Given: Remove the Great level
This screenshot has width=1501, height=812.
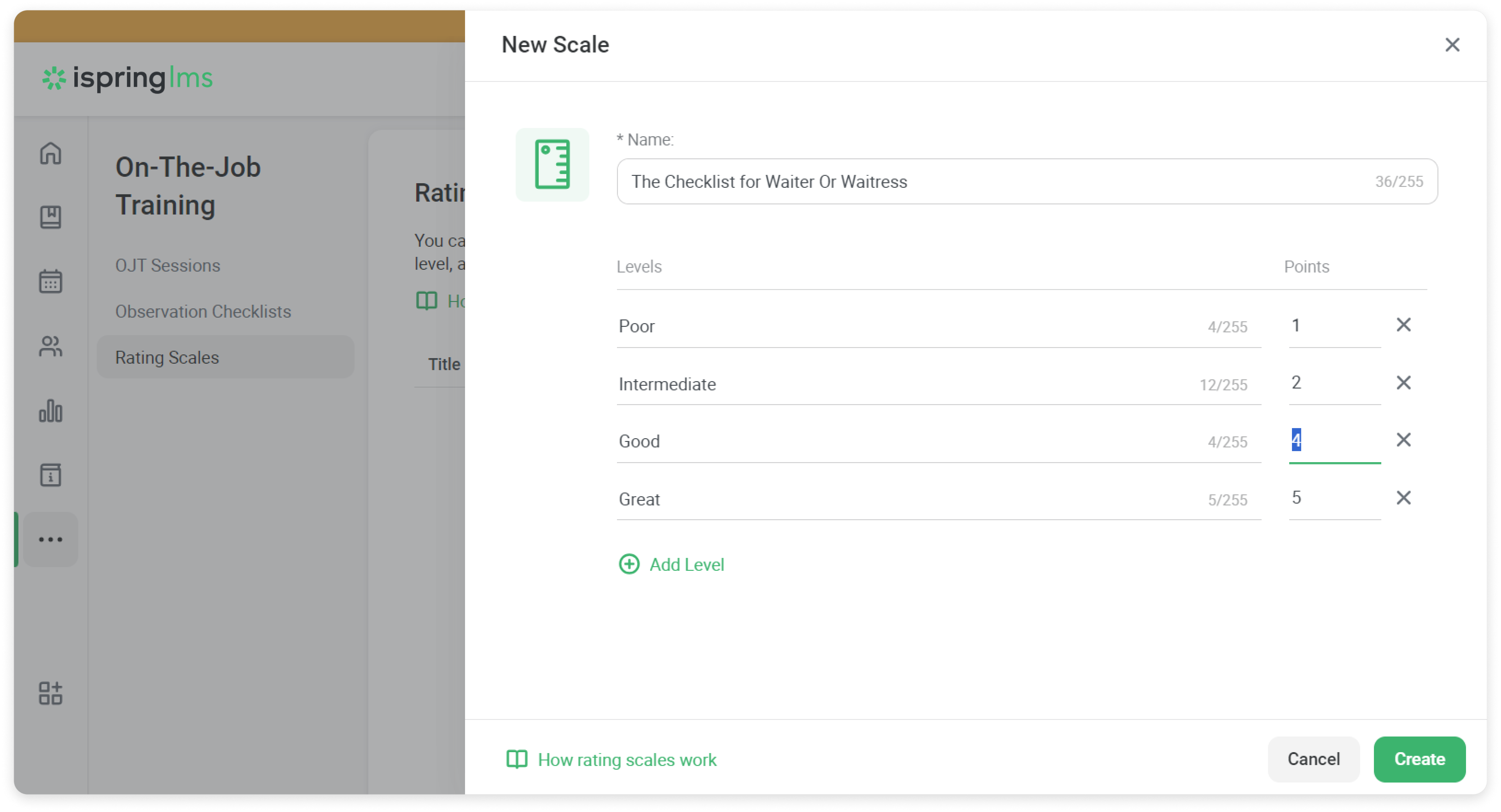Looking at the screenshot, I should (1403, 497).
